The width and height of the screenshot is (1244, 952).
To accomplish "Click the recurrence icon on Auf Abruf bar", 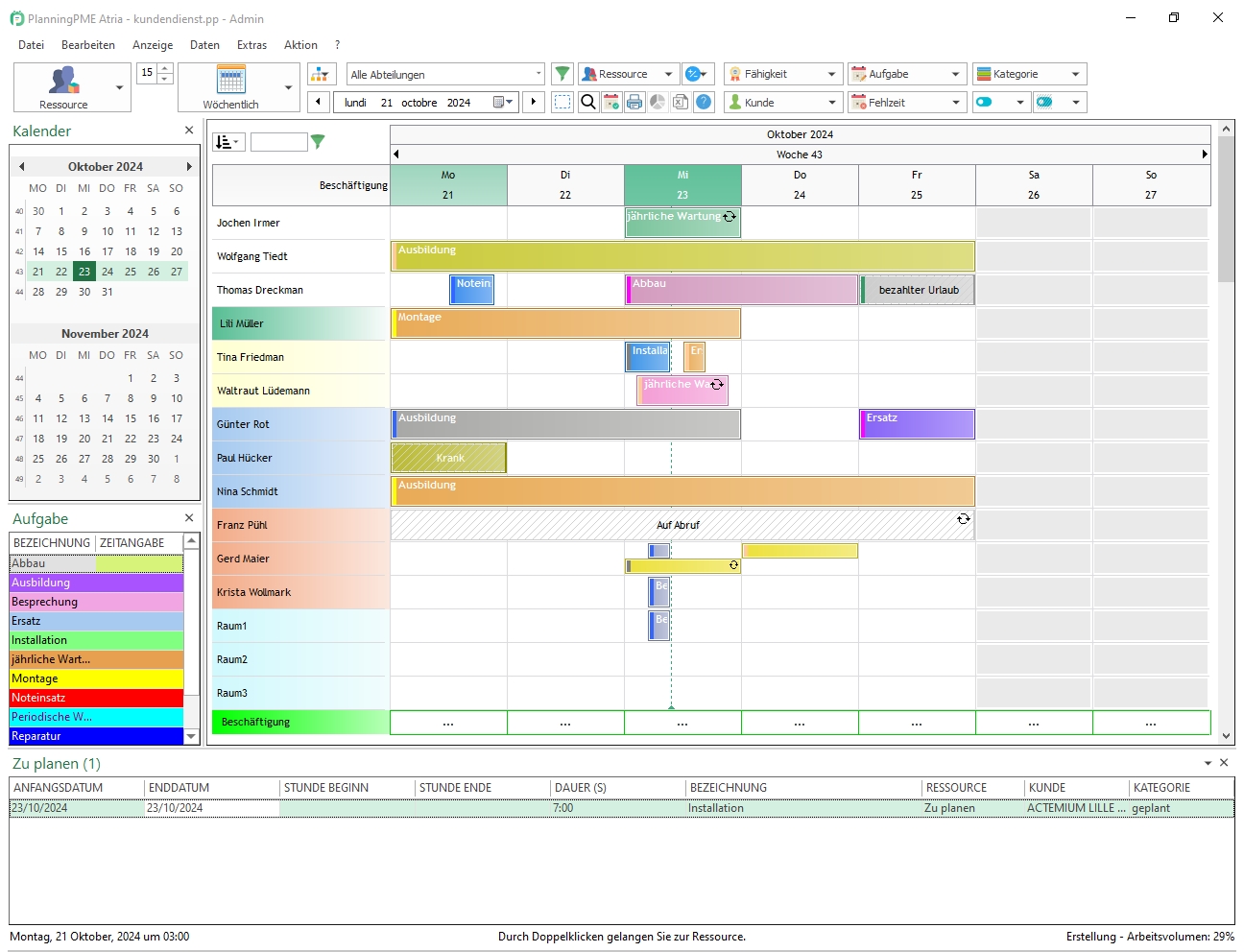I will 963,519.
